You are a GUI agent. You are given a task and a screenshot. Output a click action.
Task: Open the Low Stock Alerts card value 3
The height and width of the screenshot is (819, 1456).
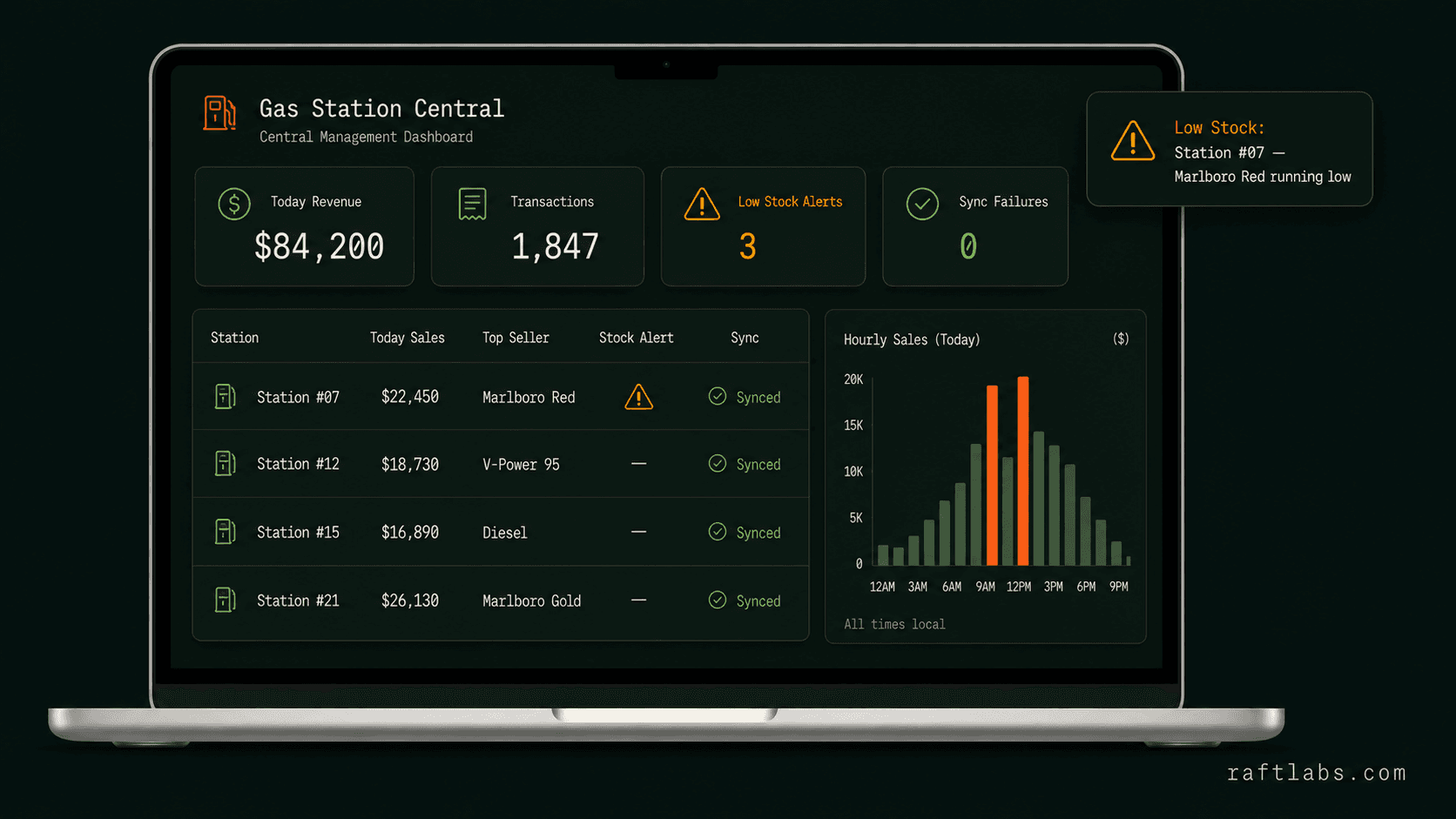point(747,246)
